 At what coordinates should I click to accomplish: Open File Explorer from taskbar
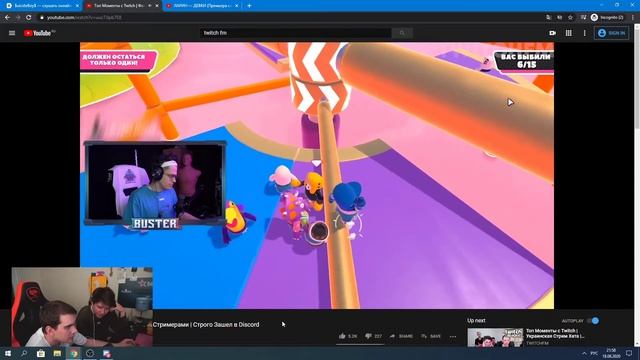[x=57, y=353]
